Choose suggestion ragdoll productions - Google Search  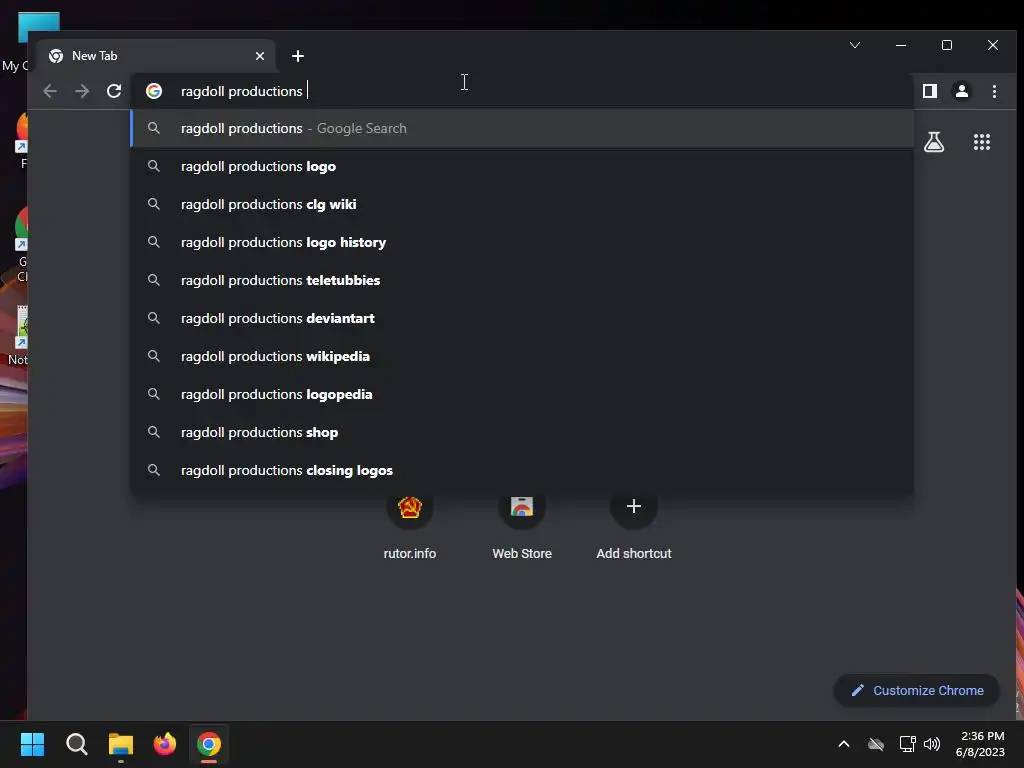(522, 129)
